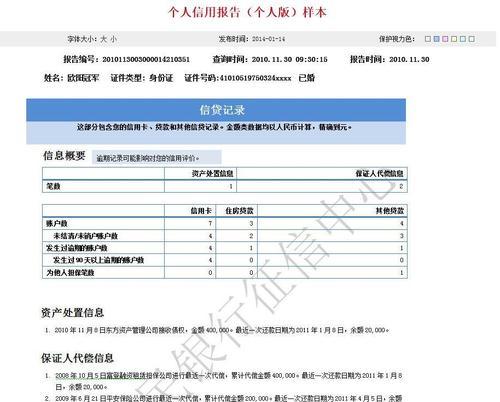This screenshot has width=500, height=402.
Task: Select the 为他人担保笔数 row label
Action: pos(70,273)
